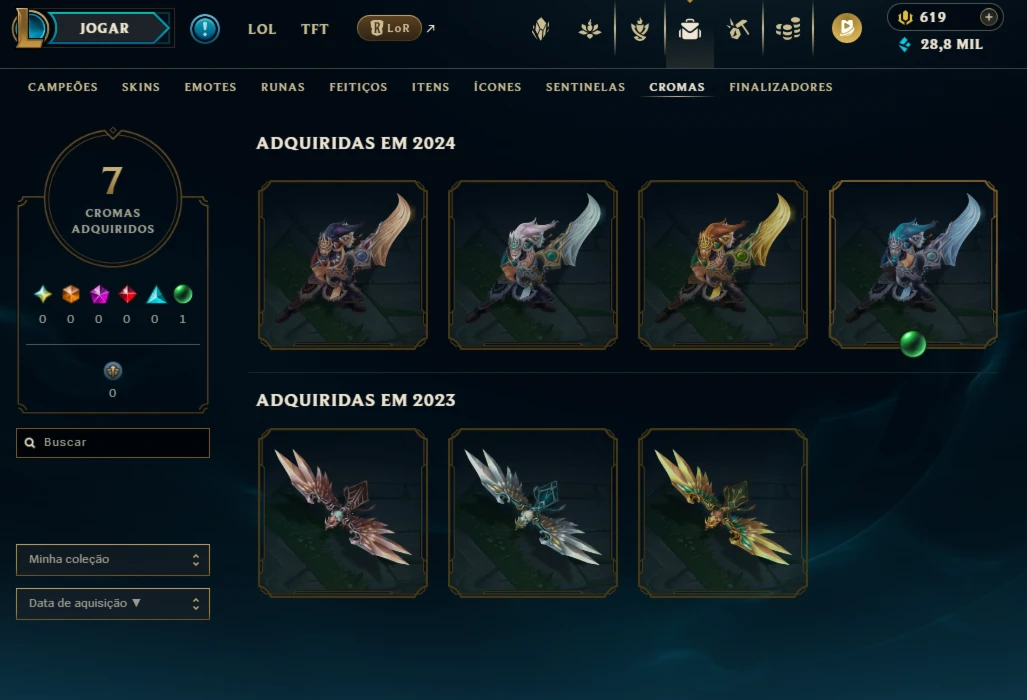
Task: Open the Loot hammer icon
Action: point(738,29)
